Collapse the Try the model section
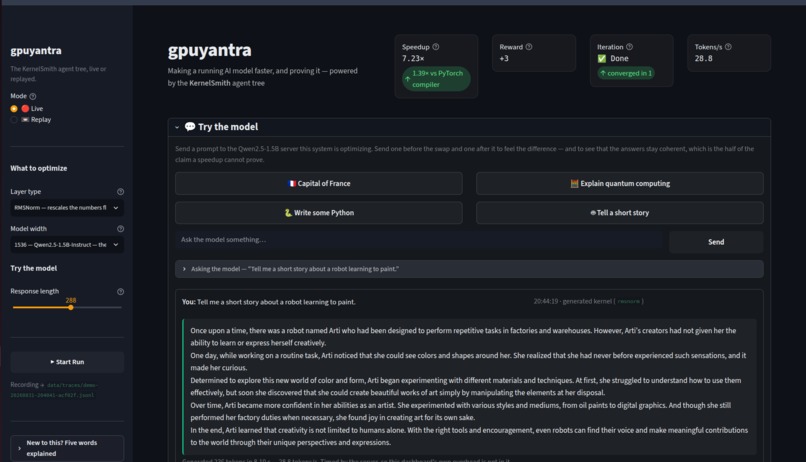The width and height of the screenshot is (806, 462). [177, 127]
